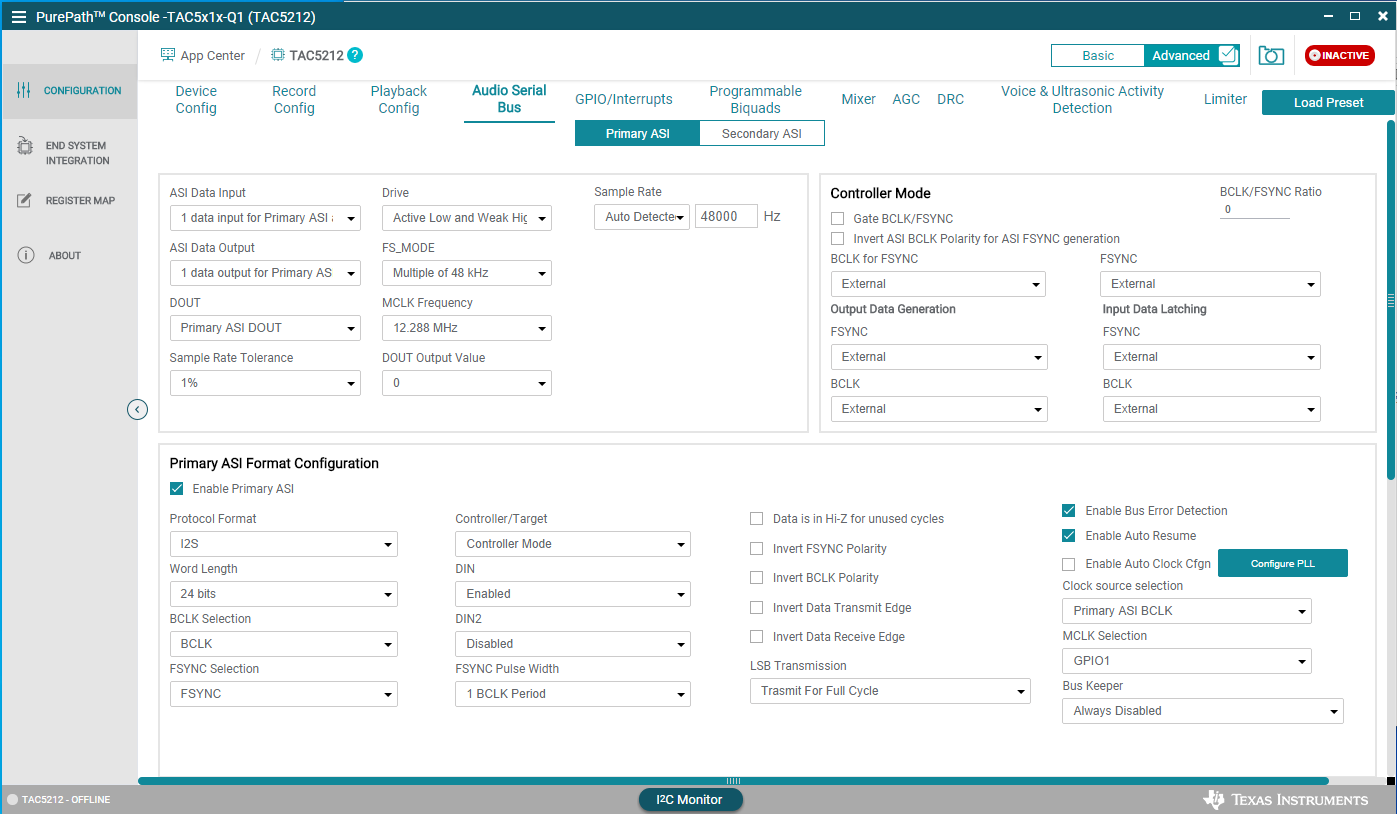Viewport: 1397px width, 814px height.
Task: Disable Enable Bus Error Detection
Action: 1069,511
